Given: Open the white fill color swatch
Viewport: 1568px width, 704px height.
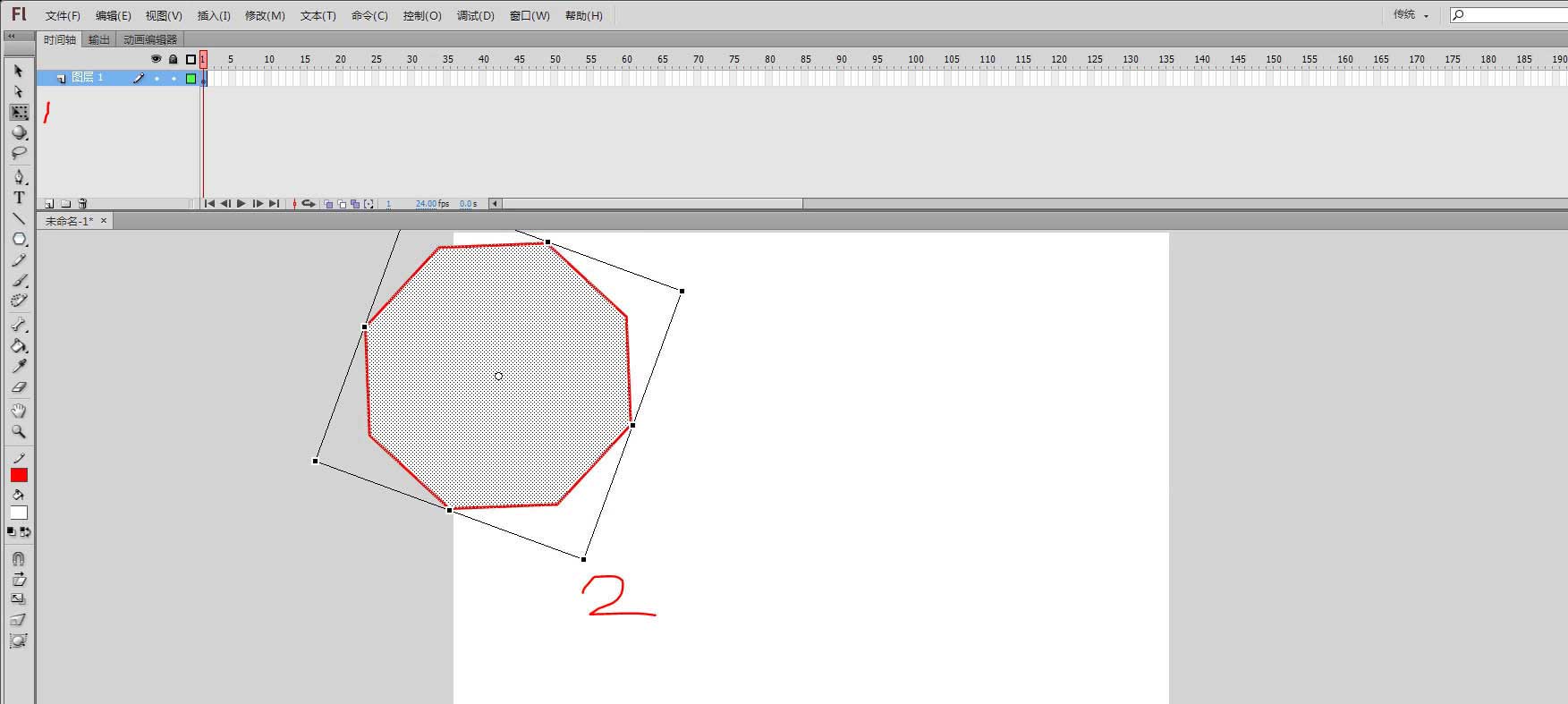Looking at the screenshot, I should point(19,513).
